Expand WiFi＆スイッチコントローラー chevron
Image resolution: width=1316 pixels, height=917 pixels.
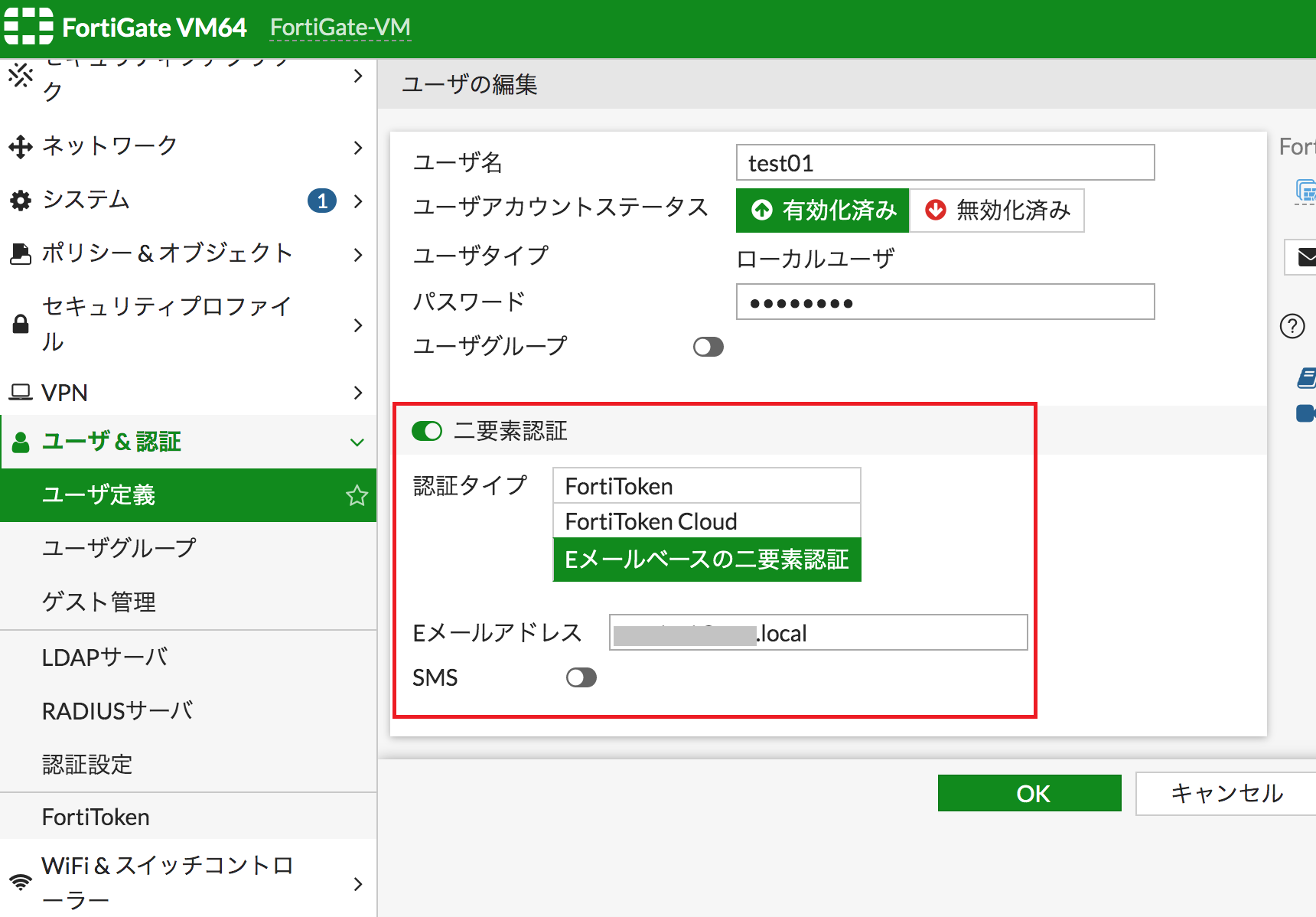pos(358,883)
